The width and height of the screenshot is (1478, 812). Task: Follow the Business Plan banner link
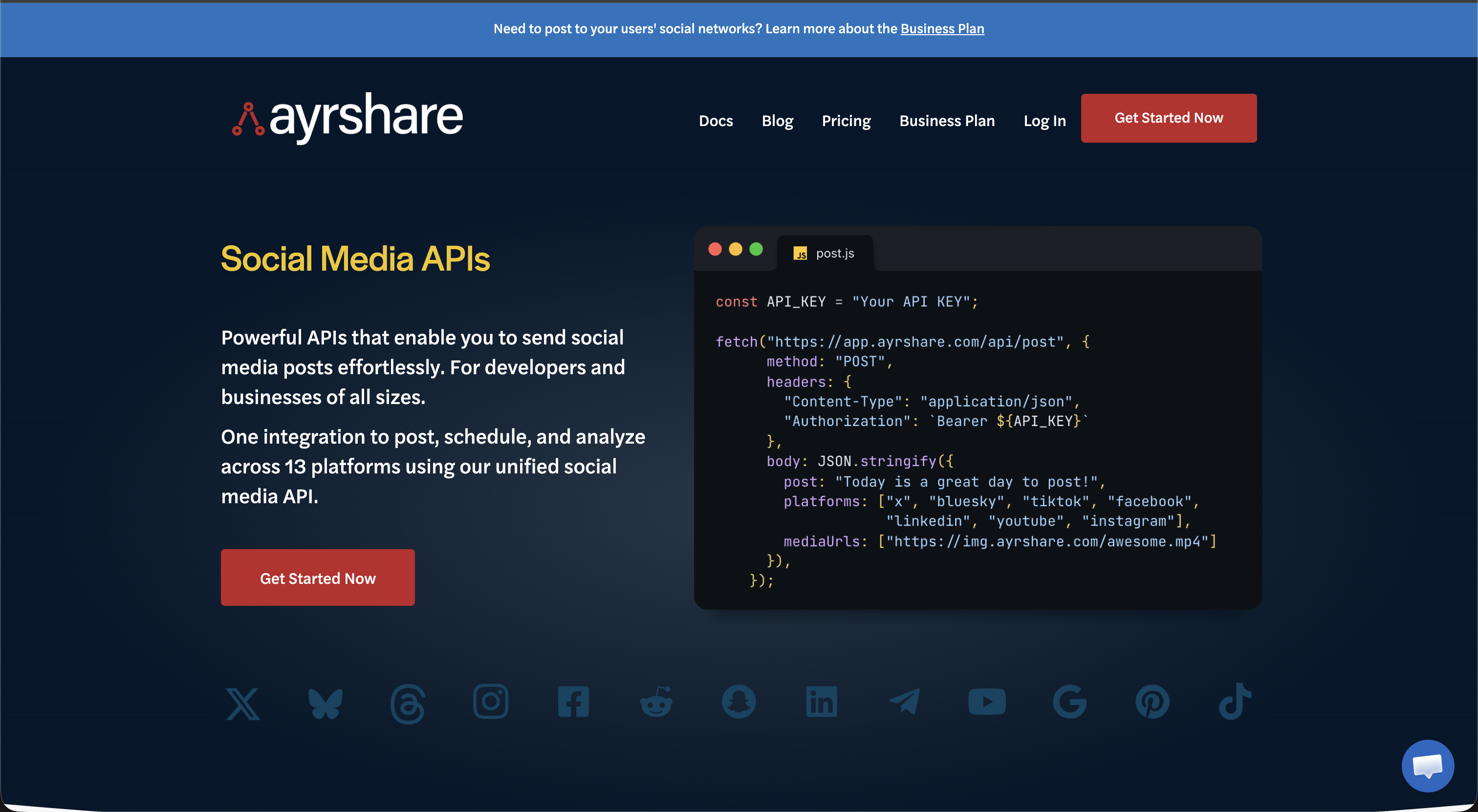(x=941, y=29)
